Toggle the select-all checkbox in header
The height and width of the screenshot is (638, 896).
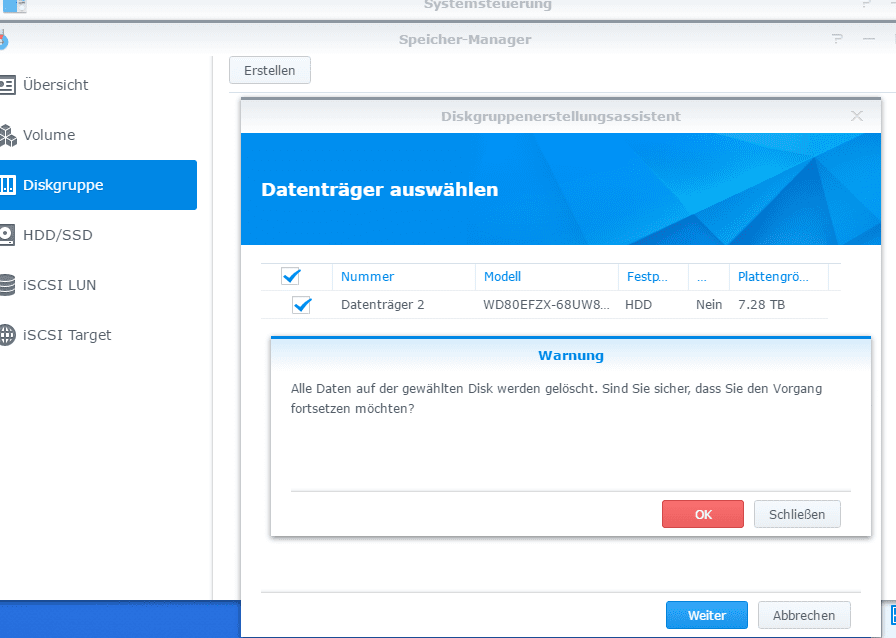(291, 277)
